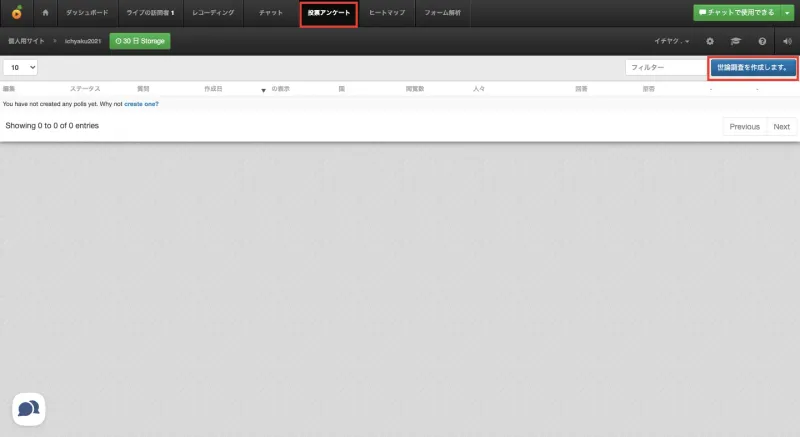Expand the entries-per-page 10 dropdown

tap(20, 67)
